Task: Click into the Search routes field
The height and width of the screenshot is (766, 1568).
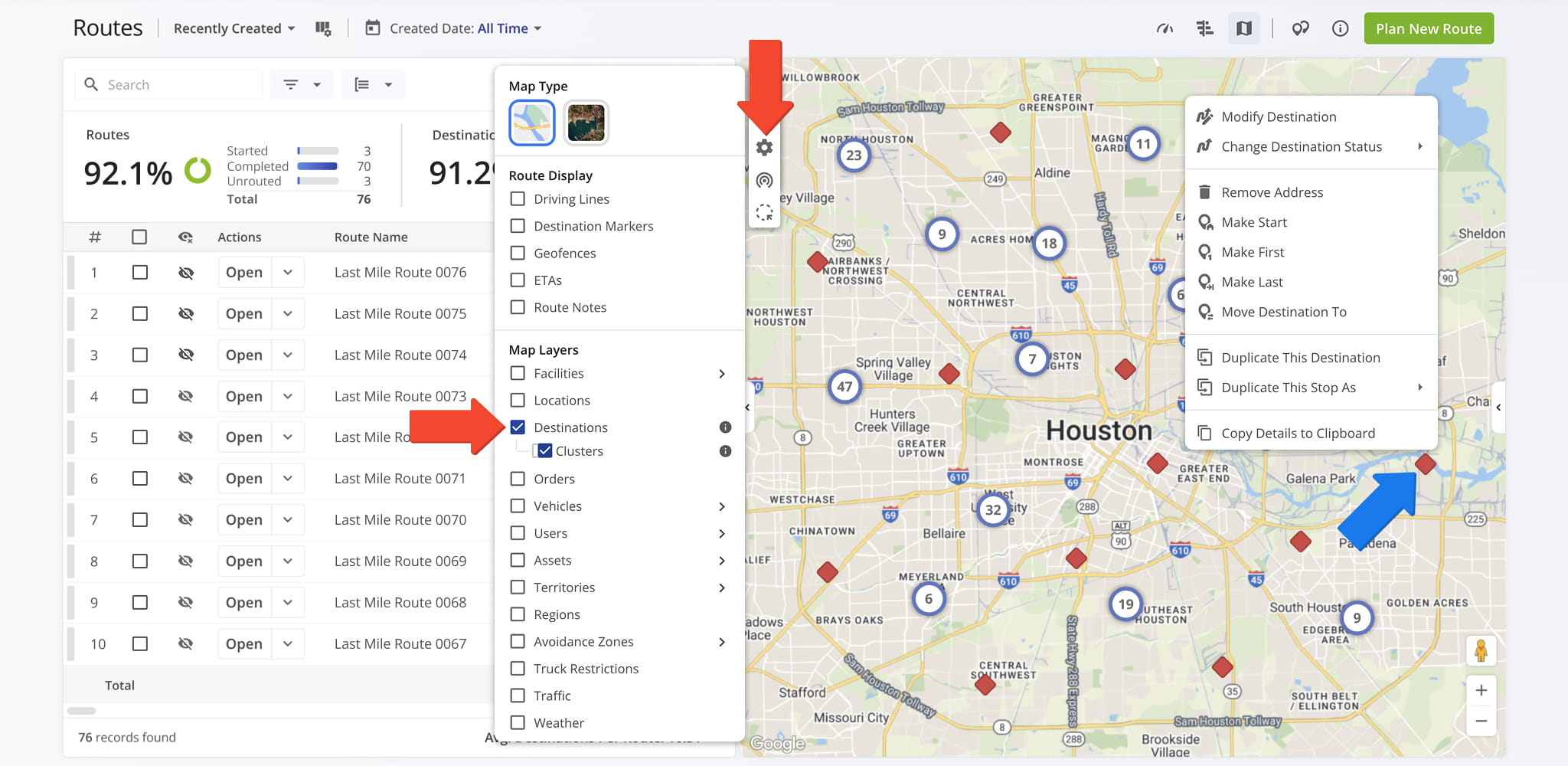Action: [169, 85]
